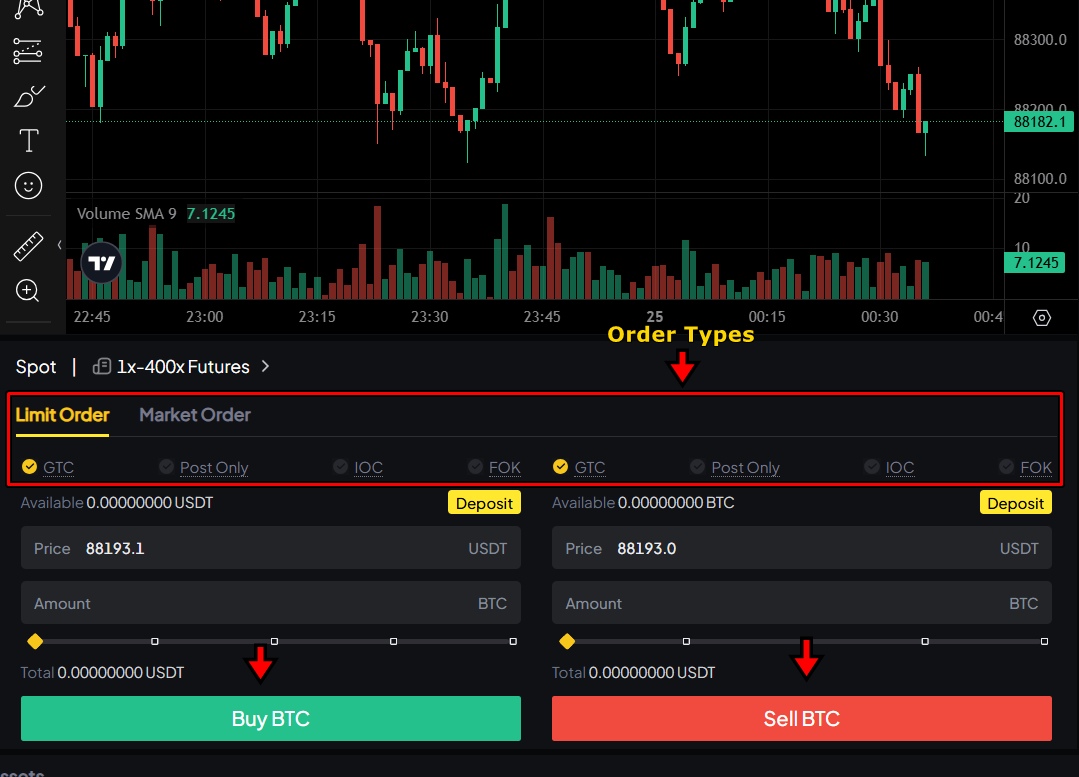1079x777 pixels.
Task: Select the Brush drawing tool
Action: tap(28, 95)
